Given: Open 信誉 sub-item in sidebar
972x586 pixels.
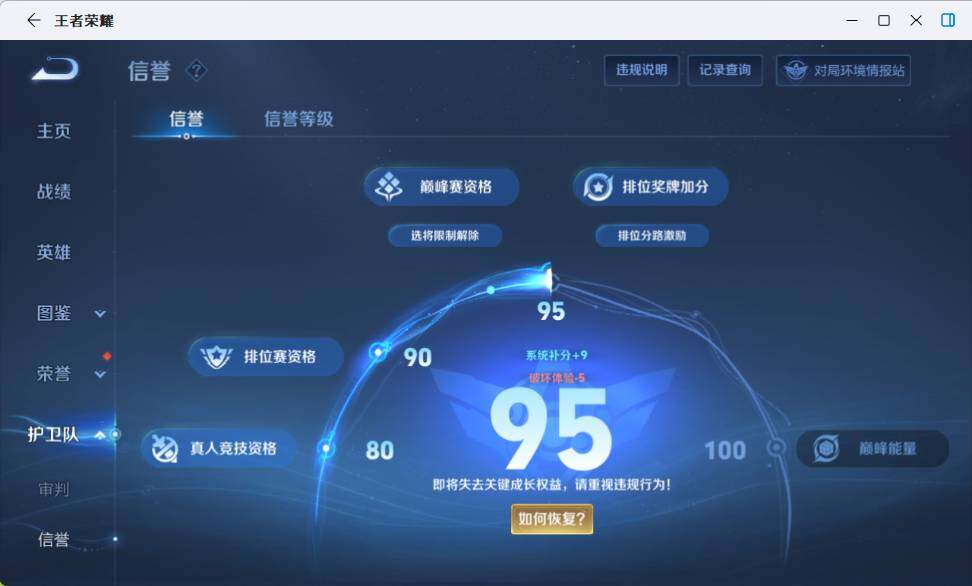Looking at the screenshot, I should 54,539.
